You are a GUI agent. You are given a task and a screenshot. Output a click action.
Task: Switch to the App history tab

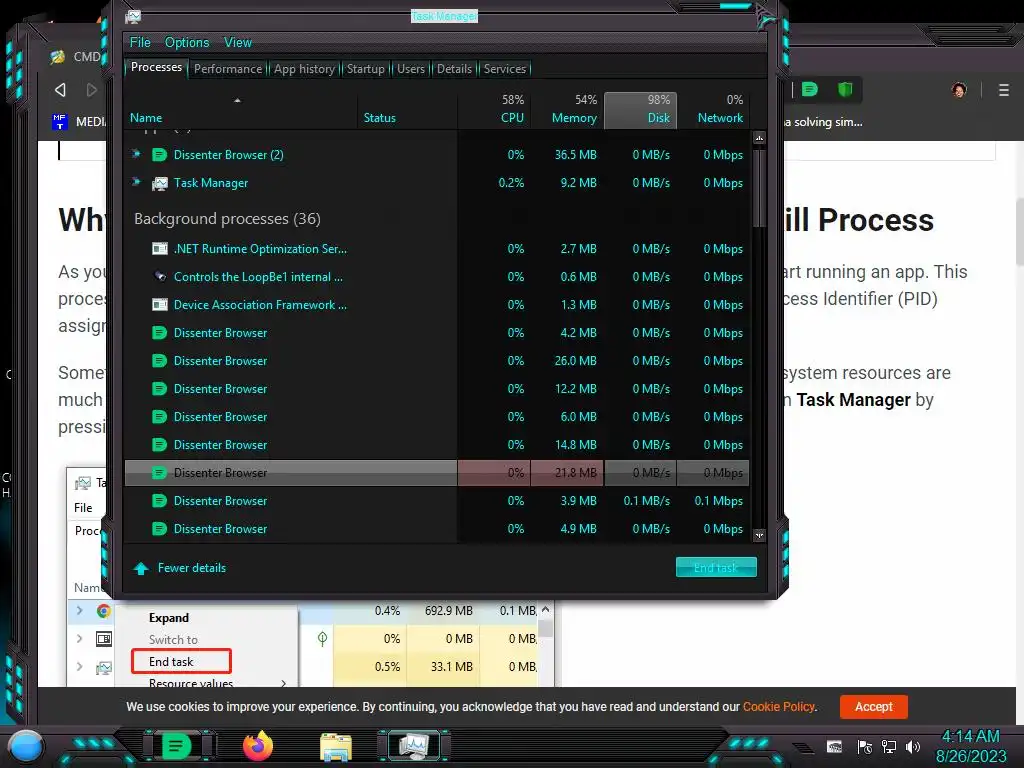pyautogui.click(x=304, y=69)
